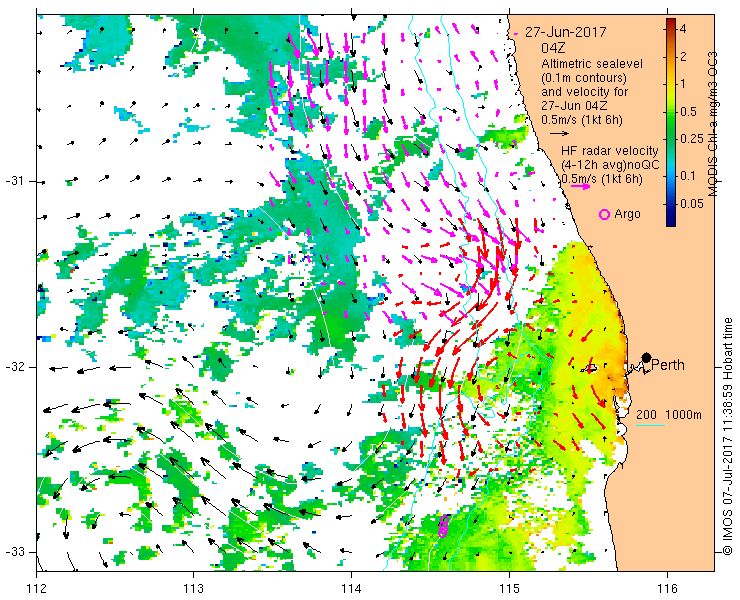The width and height of the screenshot is (740, 600).
Task: Click the '(4-12h avg)noQC' legend text
Action: pos(610,165)
